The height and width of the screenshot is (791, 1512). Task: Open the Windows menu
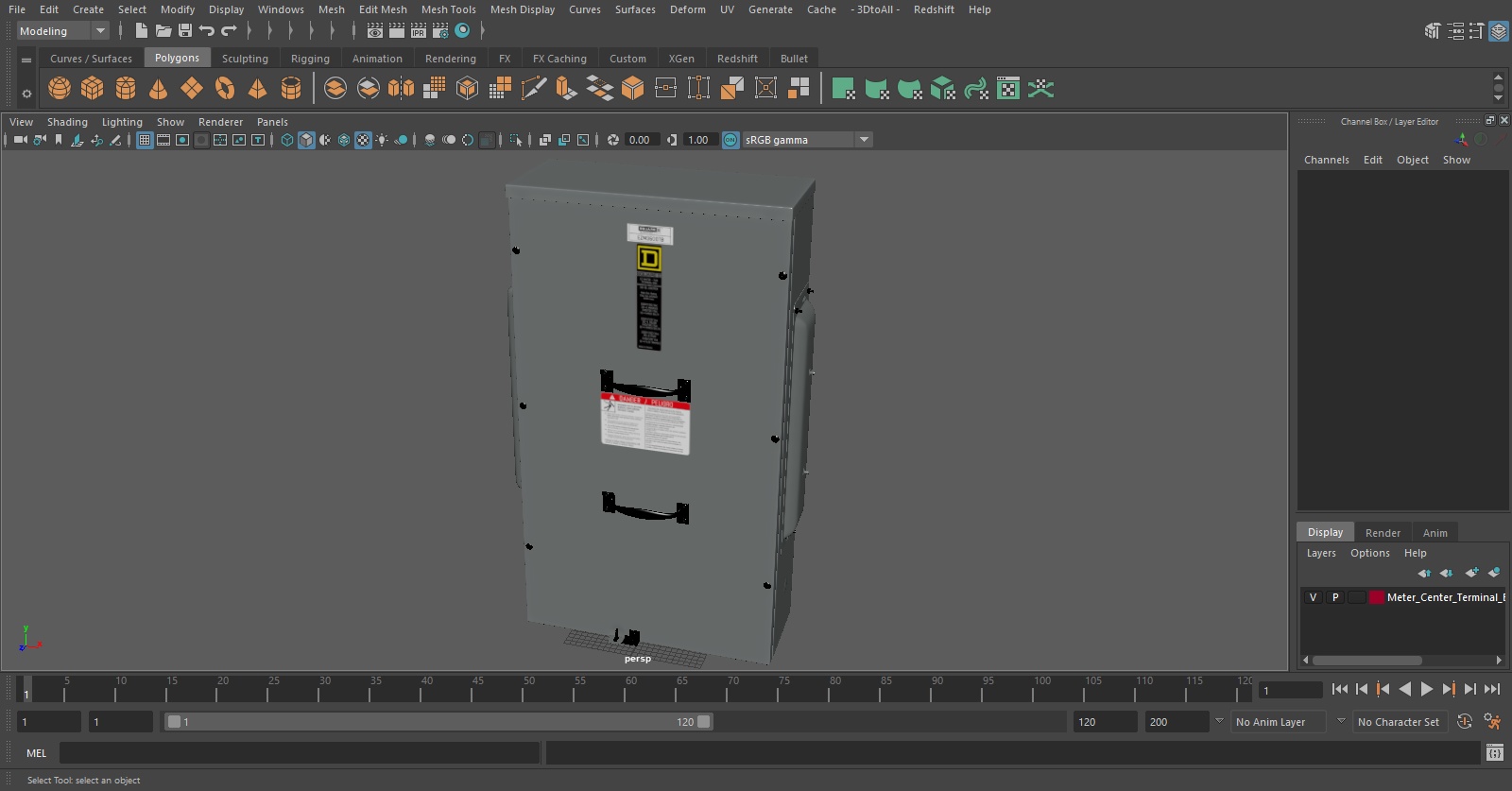[x=281, y=9]
